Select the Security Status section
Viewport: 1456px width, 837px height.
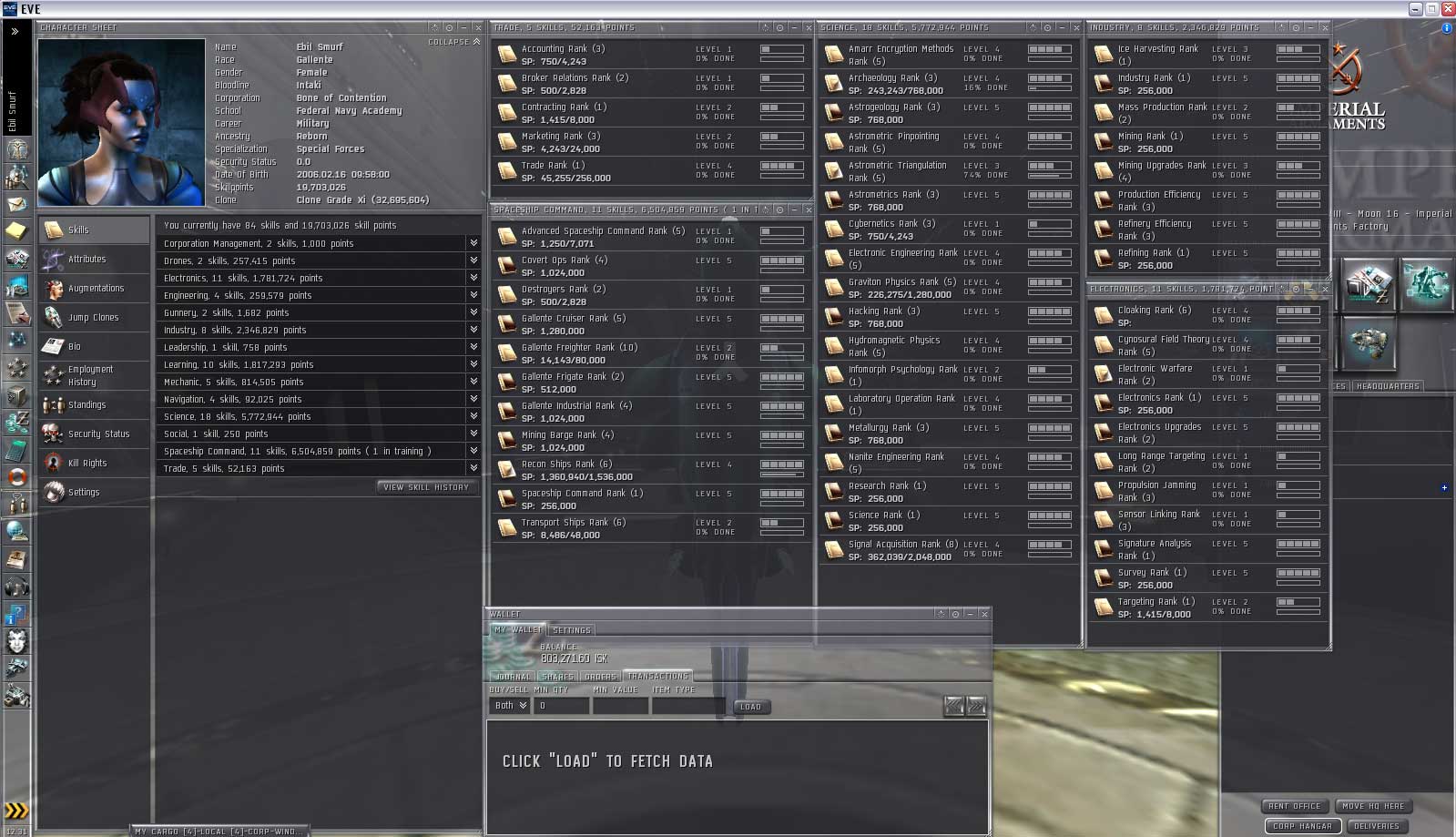95,434
